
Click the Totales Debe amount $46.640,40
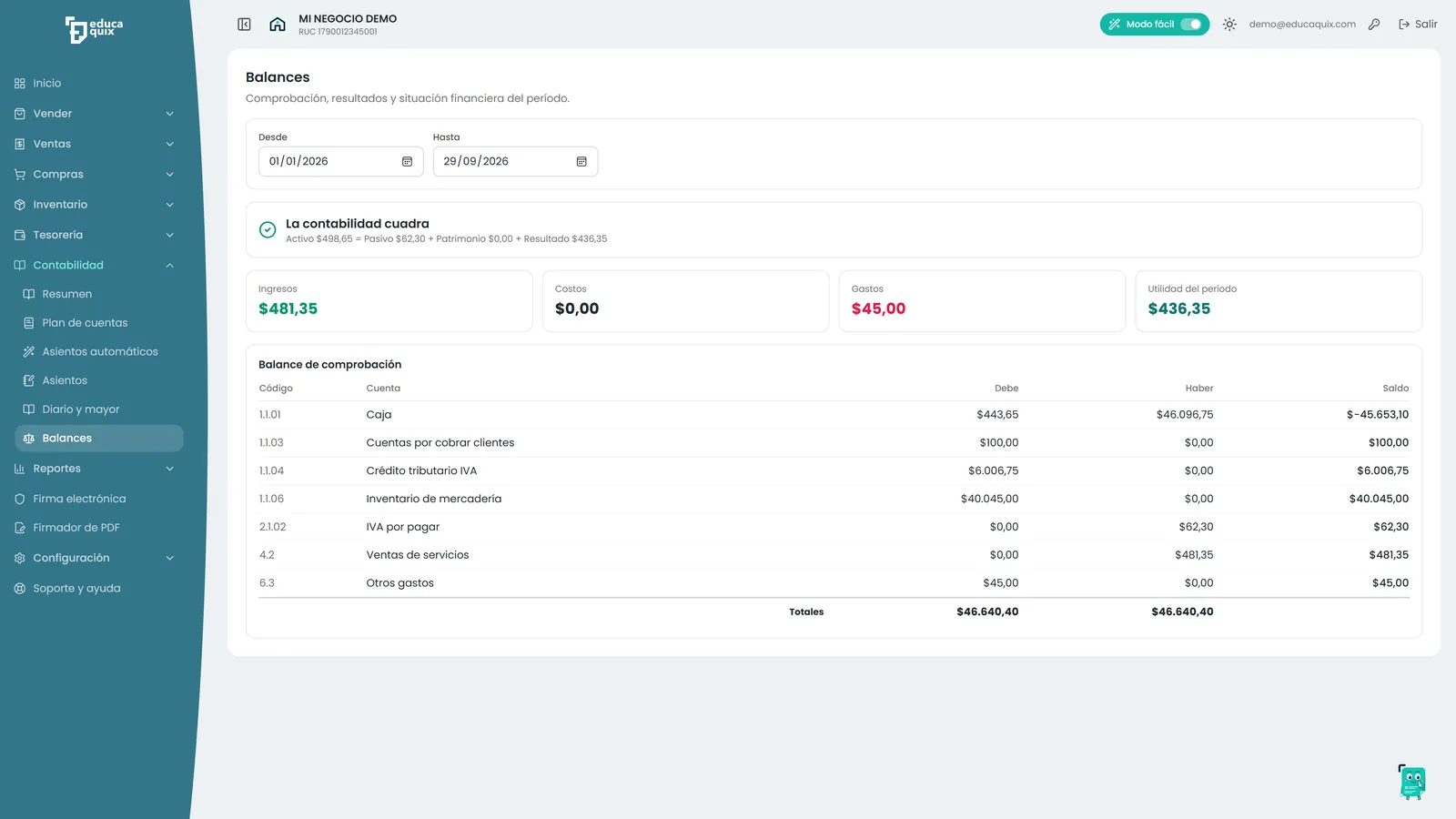click(x=987, y=612)
